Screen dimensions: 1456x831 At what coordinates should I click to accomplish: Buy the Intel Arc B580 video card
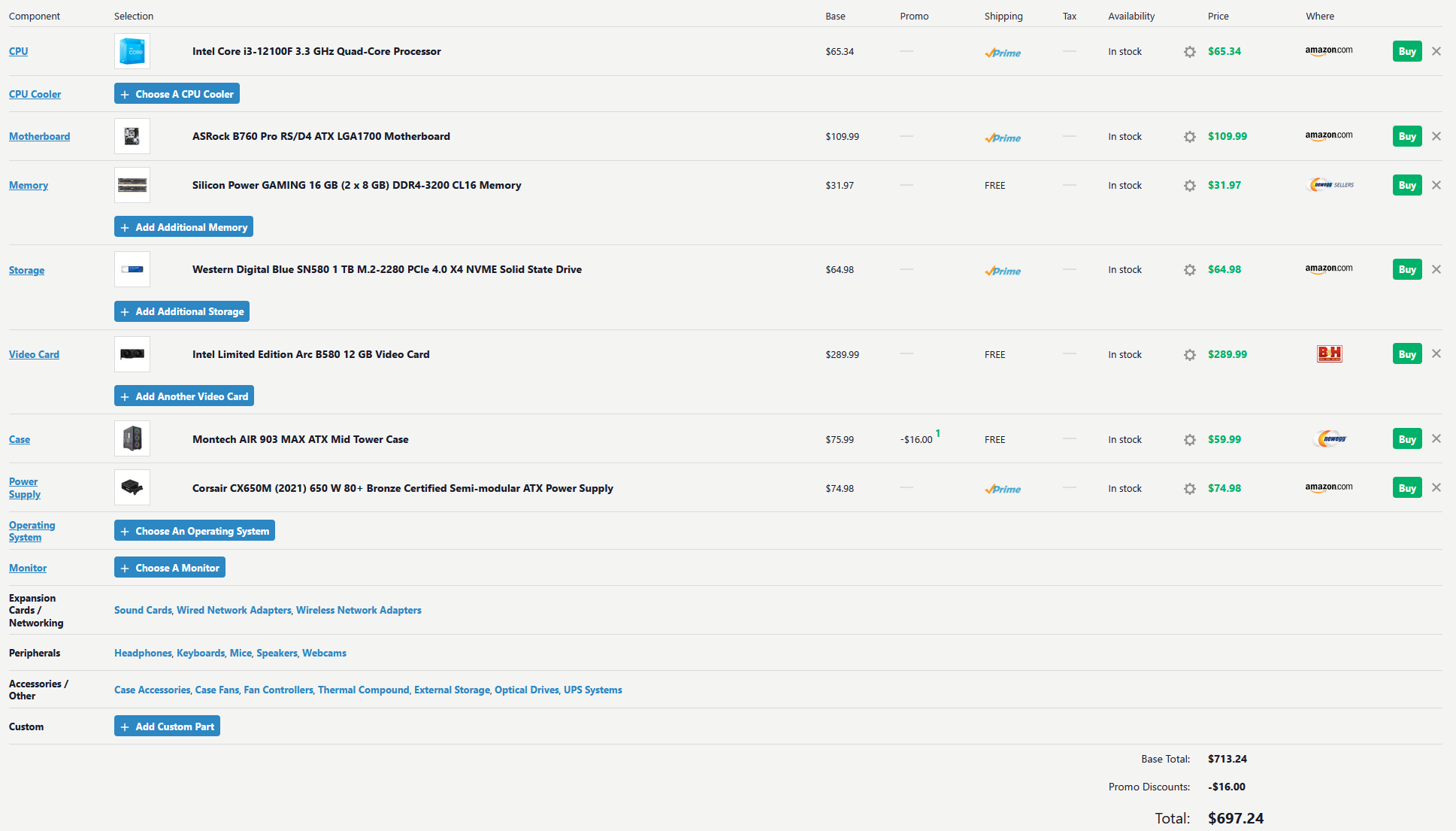(1407, 354)
